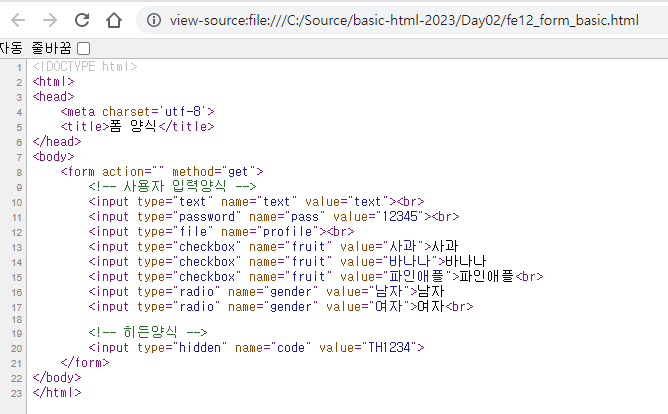Click the opening <body> tag
668x414 pixels.
(x=53, y=157)
